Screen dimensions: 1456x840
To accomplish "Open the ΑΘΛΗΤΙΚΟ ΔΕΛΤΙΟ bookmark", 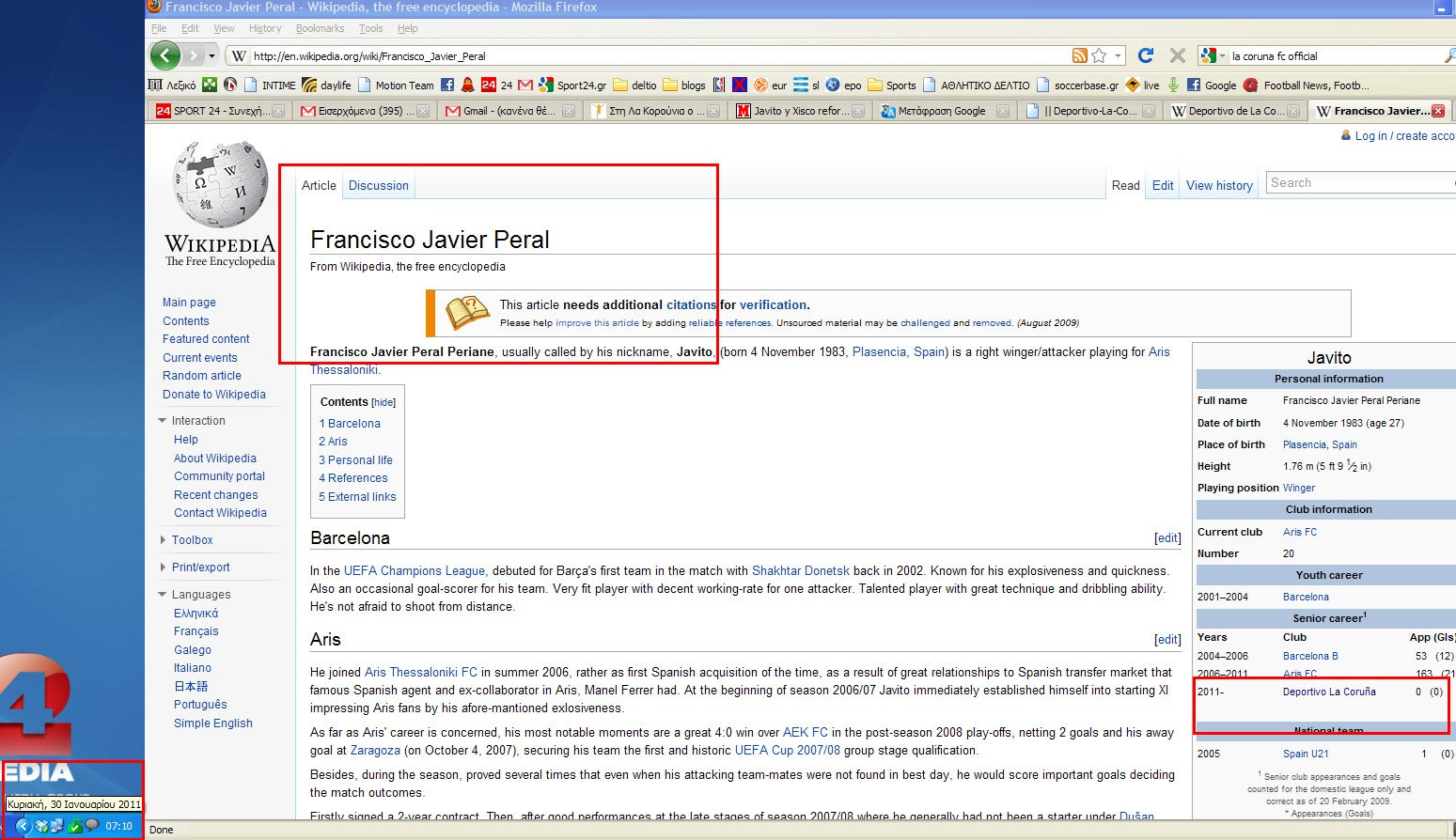I will pos(976,85).
